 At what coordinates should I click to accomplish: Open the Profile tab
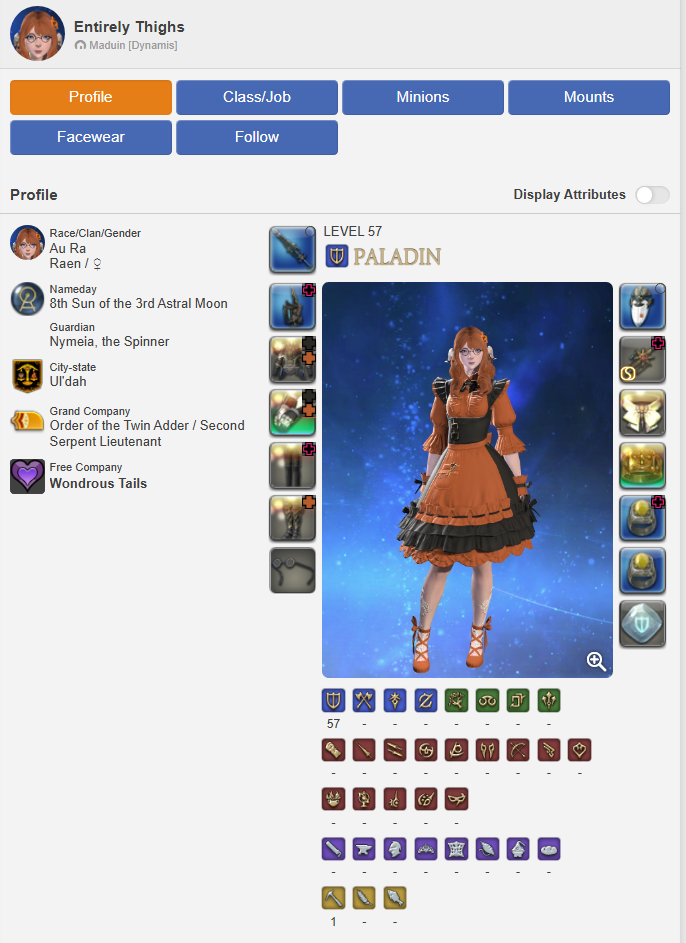[91, 97]
